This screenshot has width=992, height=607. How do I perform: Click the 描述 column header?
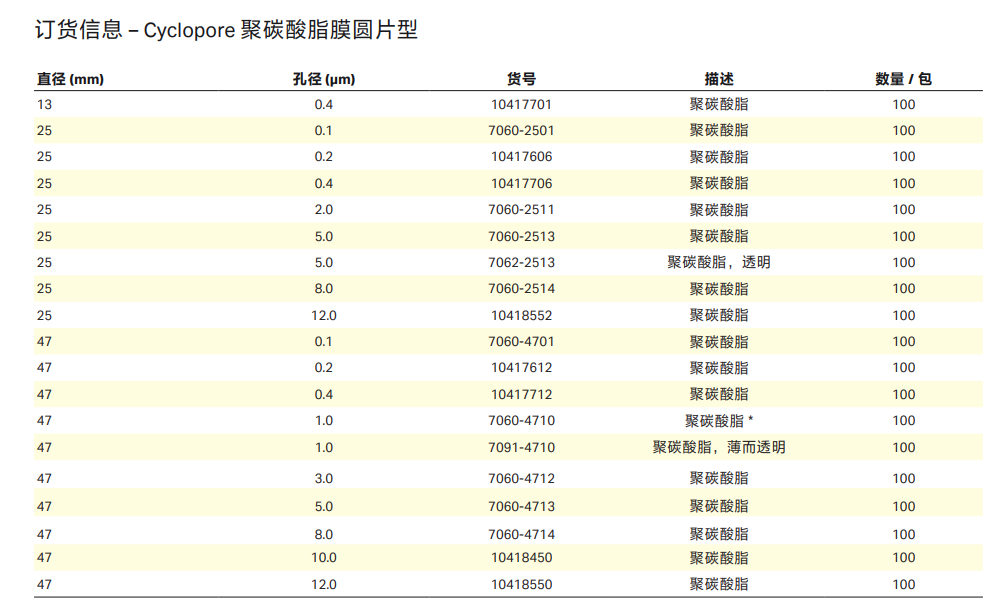(x=718, y=79)
